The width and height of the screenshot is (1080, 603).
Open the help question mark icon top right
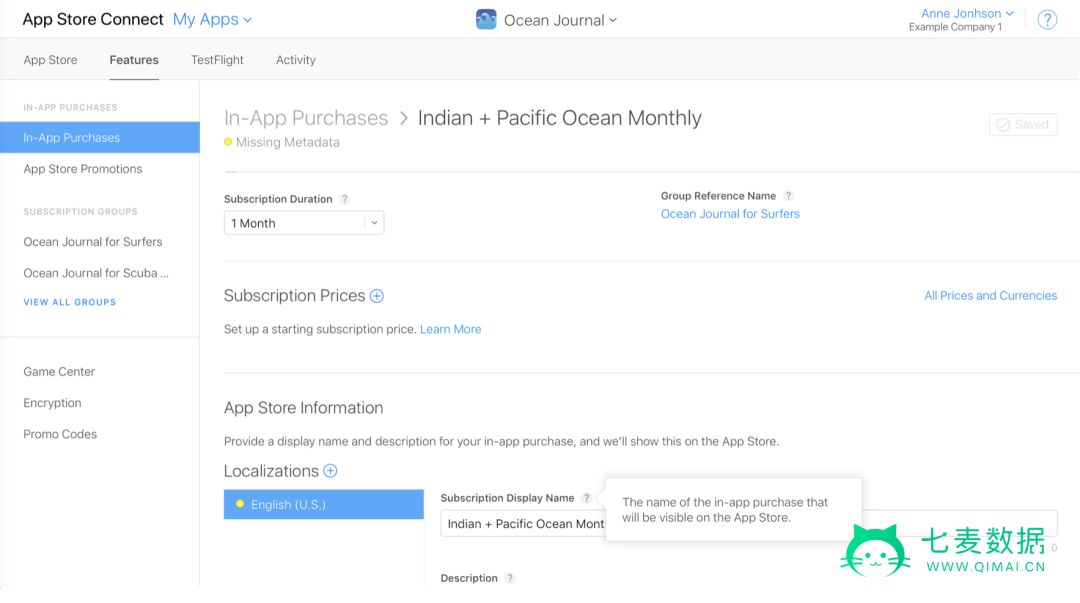point(1047,19)
